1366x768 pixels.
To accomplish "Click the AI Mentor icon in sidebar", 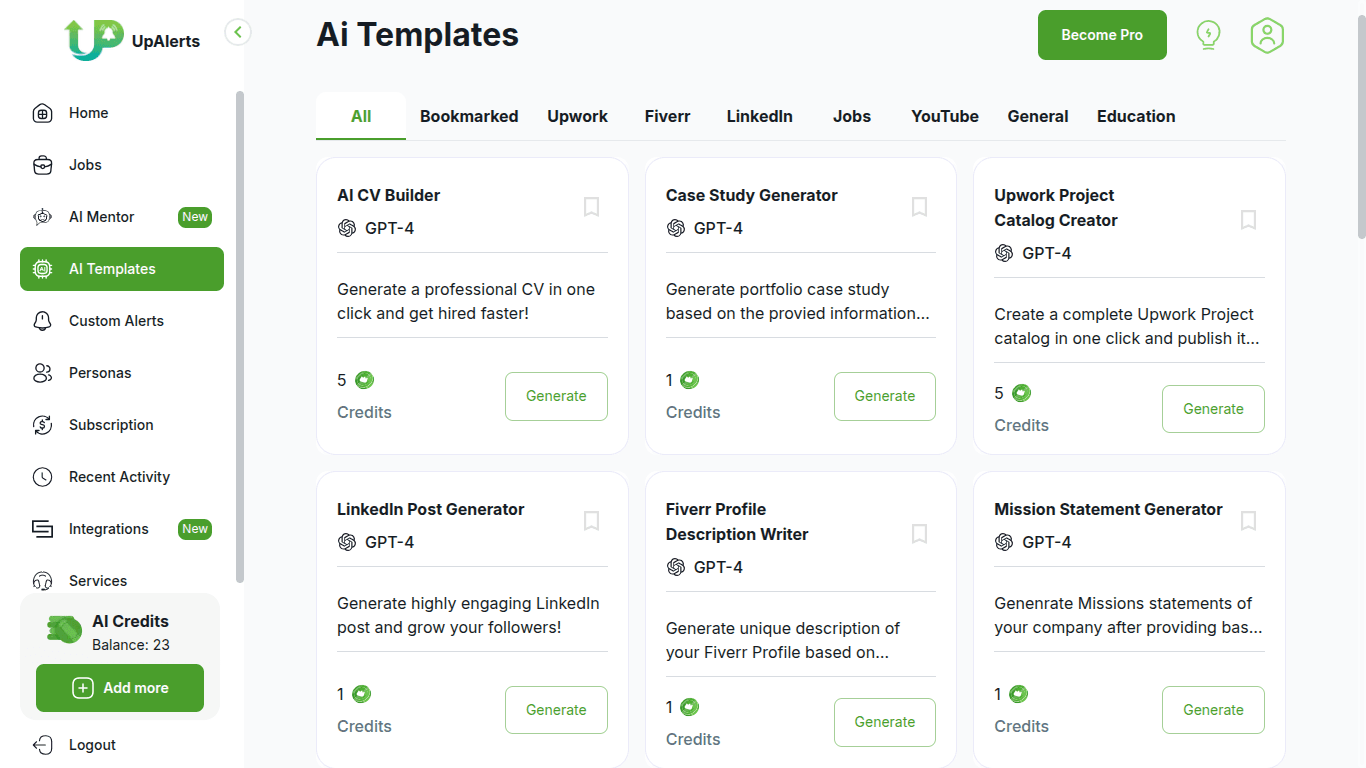I will [42, 217].
